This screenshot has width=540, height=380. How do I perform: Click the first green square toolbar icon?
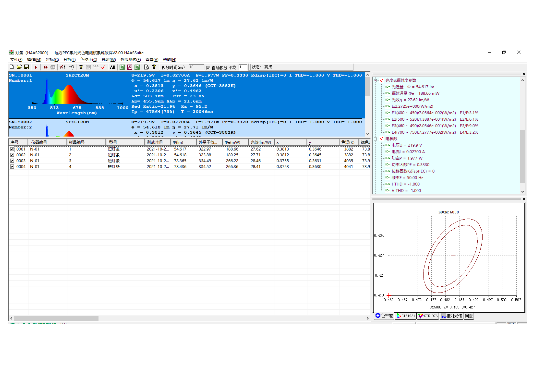pyautogui.click(x=122, y=68)
